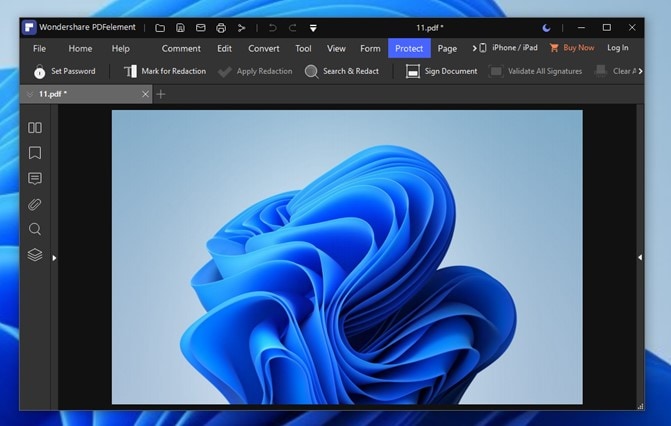The width and height of the screenshot is (671, 426).
Task: Click Sign Document
Action: (441, 71)
